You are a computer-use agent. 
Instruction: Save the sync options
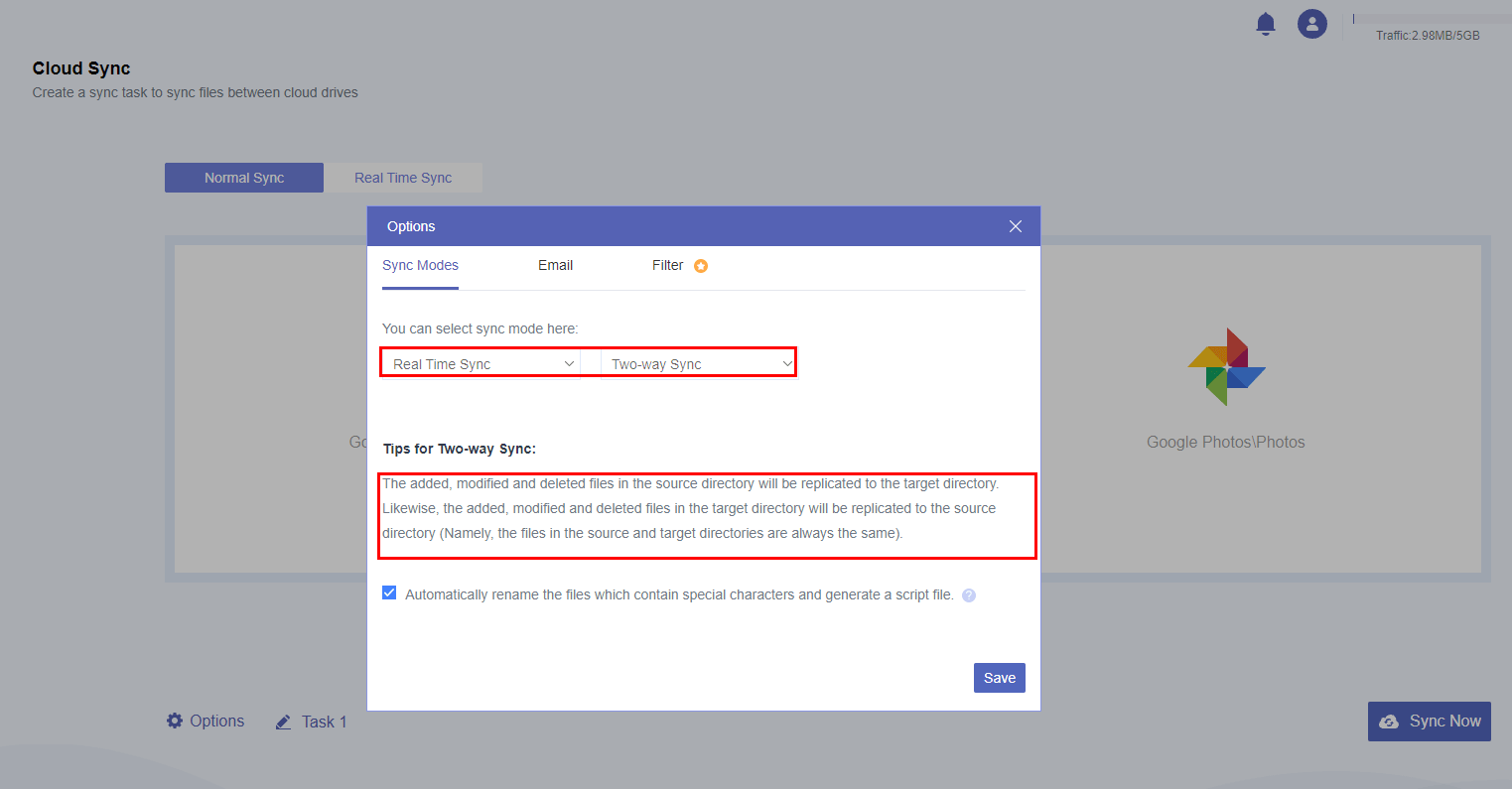(1000, 678)
